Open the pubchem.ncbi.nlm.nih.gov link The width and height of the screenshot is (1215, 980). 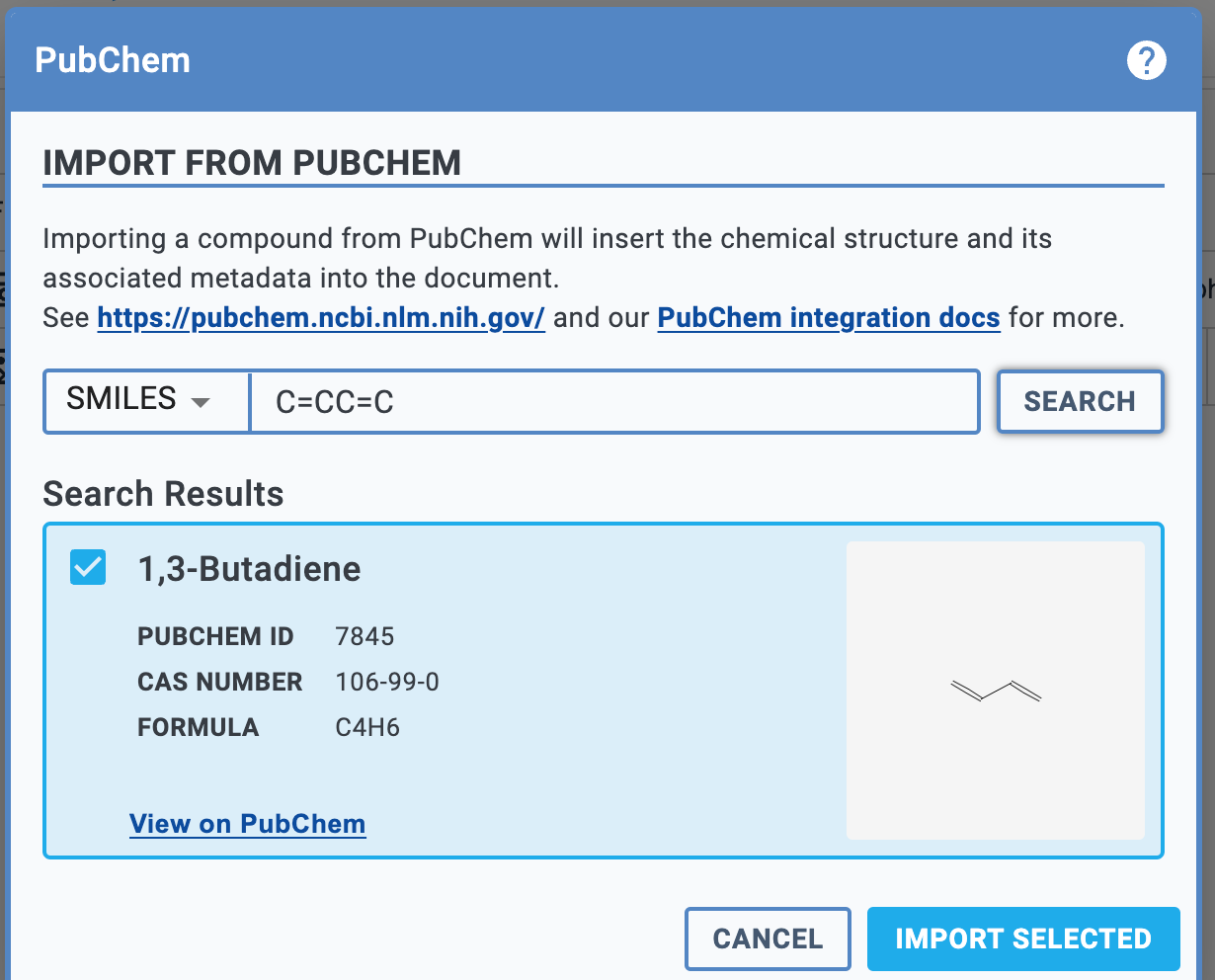click(x=321, y=318)
